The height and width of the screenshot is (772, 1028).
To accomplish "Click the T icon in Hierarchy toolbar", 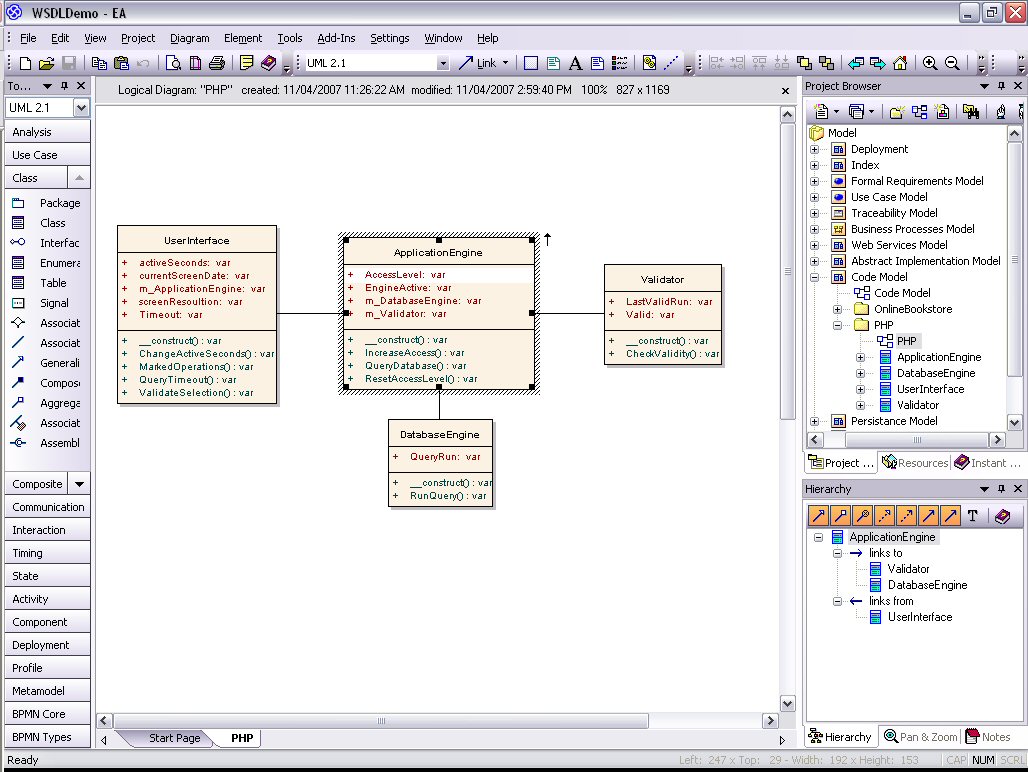I will pos(973,516).
